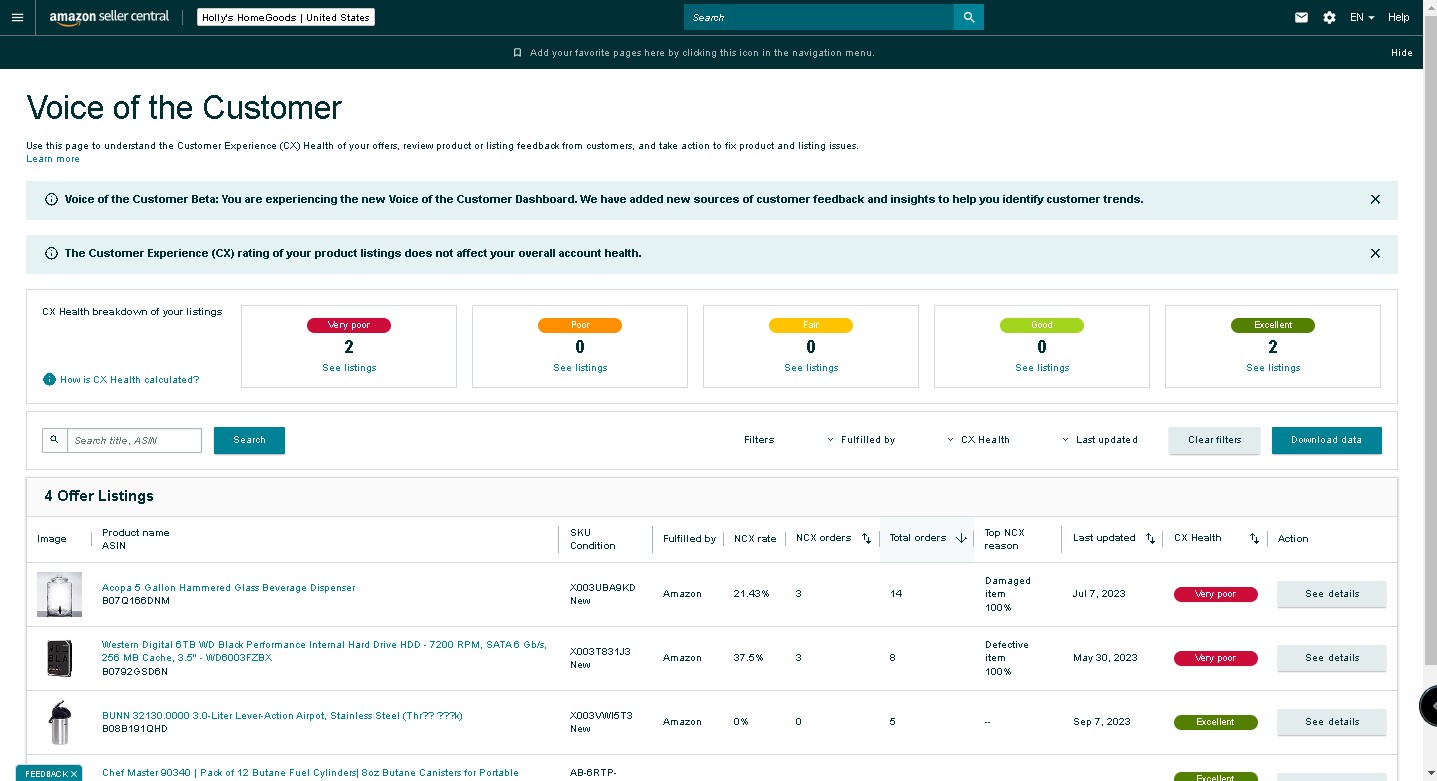Focus the top Search input field
The image size is (1437, 781).
pos(819,17)
